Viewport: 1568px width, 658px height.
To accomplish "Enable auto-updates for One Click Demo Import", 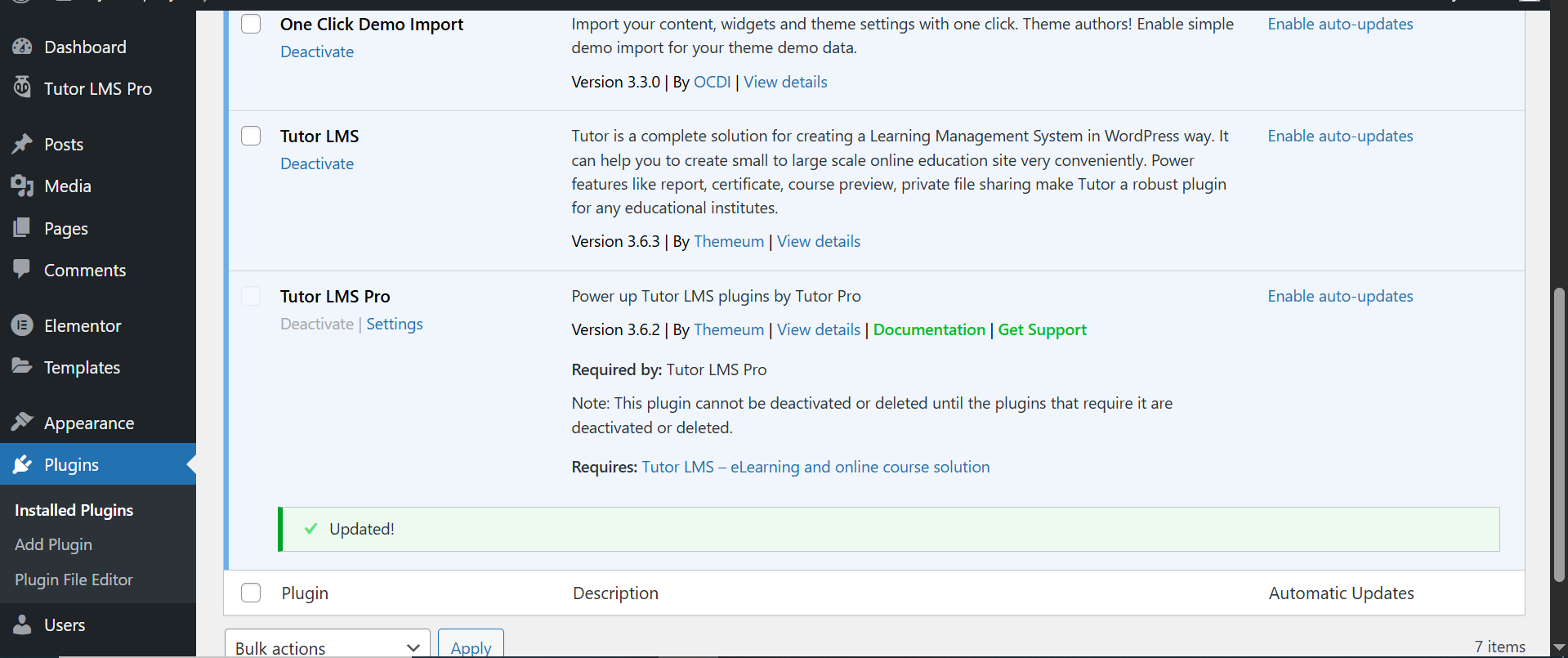I will 1340,24.
